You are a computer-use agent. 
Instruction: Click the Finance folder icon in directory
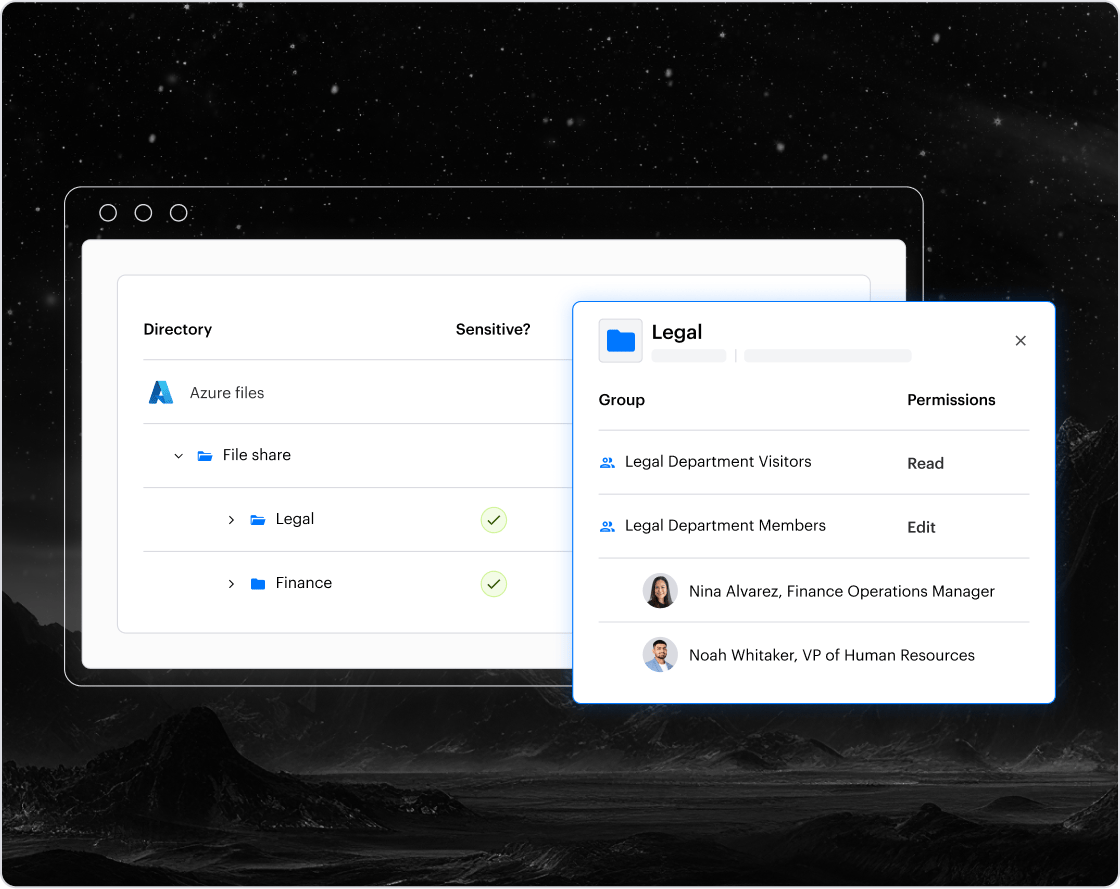258,584
